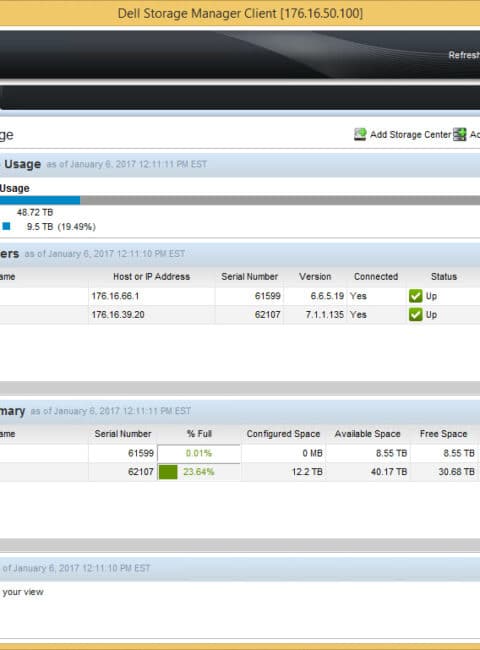Sort by Version column header
The image size is (480, 650).
pyautogui.click(x=315, y=276)
